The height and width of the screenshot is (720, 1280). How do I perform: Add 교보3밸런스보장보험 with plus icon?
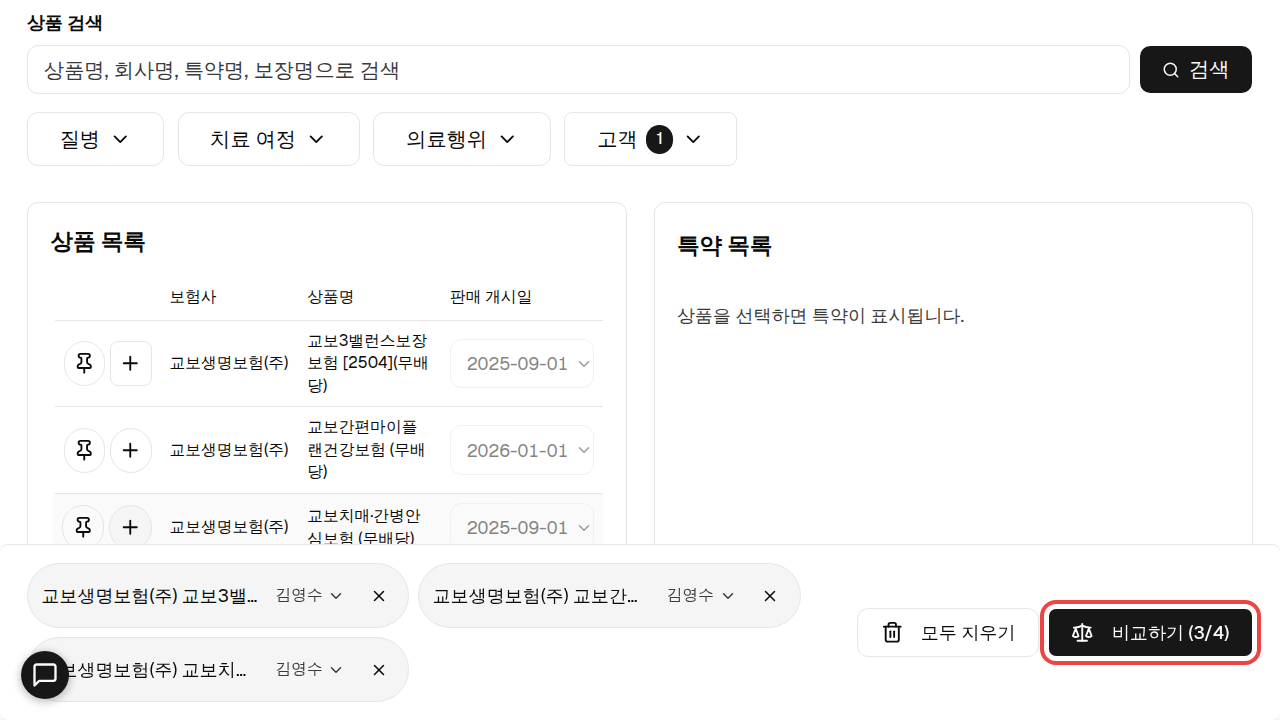(x=130, y=363)
